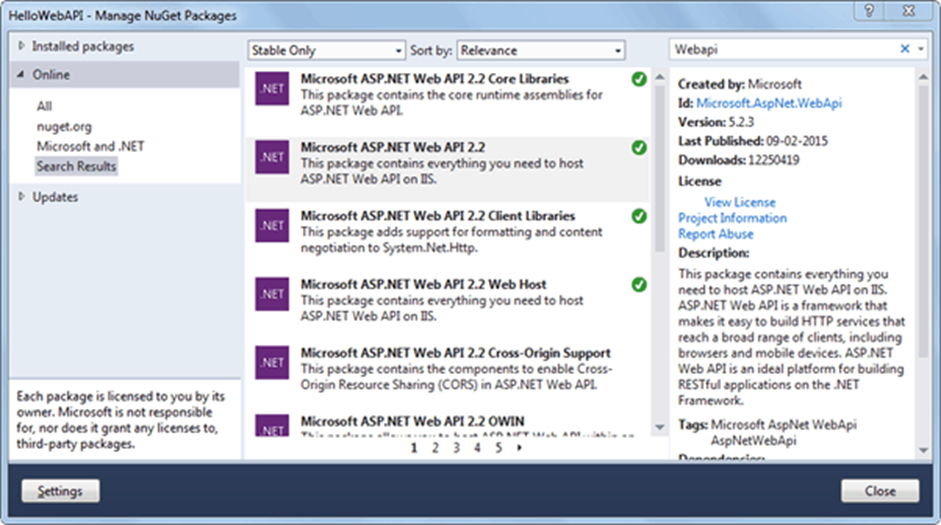Screen dimensions: 941x525
Task: Click .NET icon of Web API 2.2 Client Libraries
Action: [272, 225]
